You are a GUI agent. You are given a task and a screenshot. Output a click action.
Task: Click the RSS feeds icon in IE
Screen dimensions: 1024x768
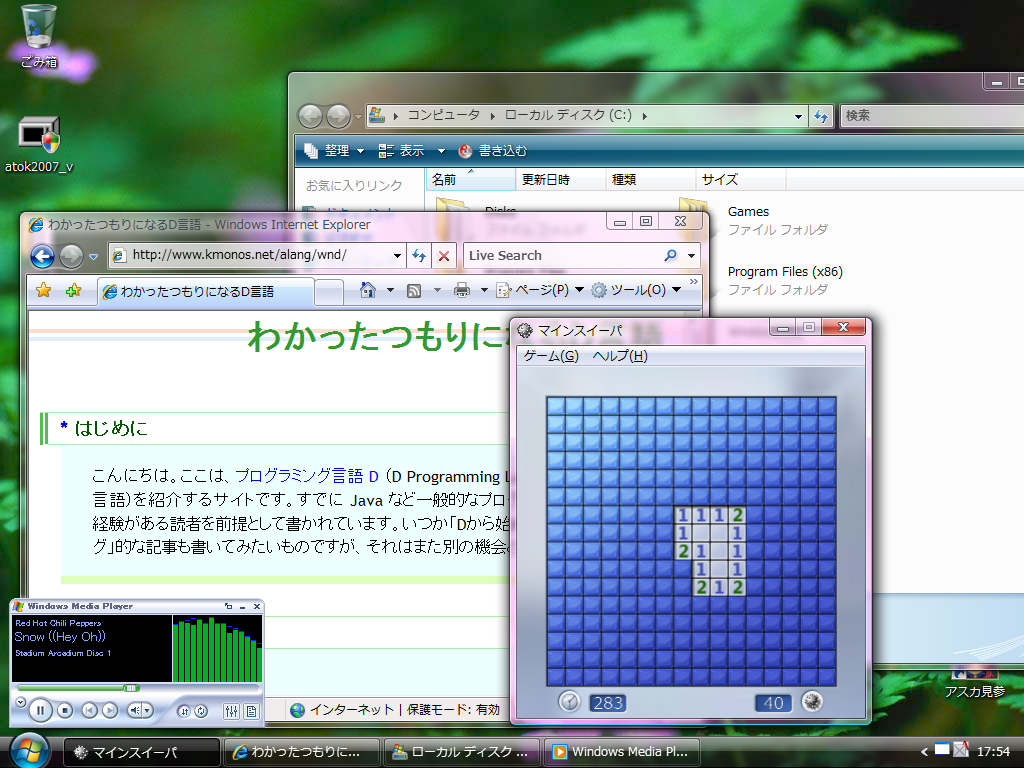(x=413, y=291)
